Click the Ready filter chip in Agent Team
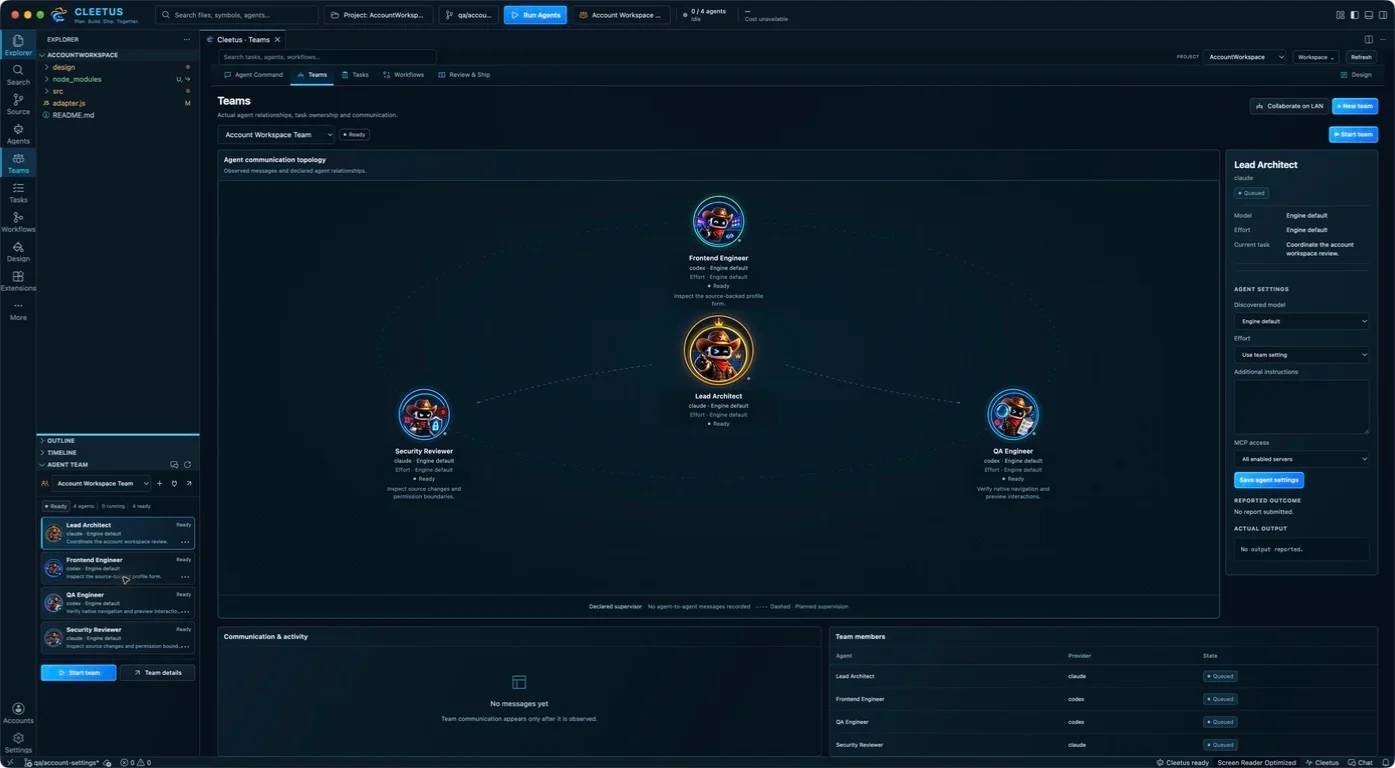This screenshot has width=1395, height=768. point(57,506)
